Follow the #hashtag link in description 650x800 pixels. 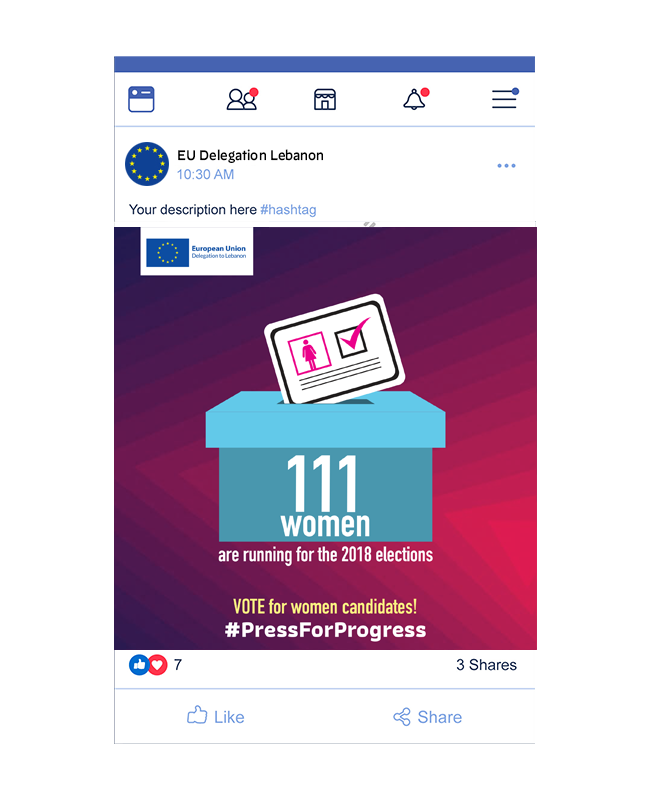288,210
